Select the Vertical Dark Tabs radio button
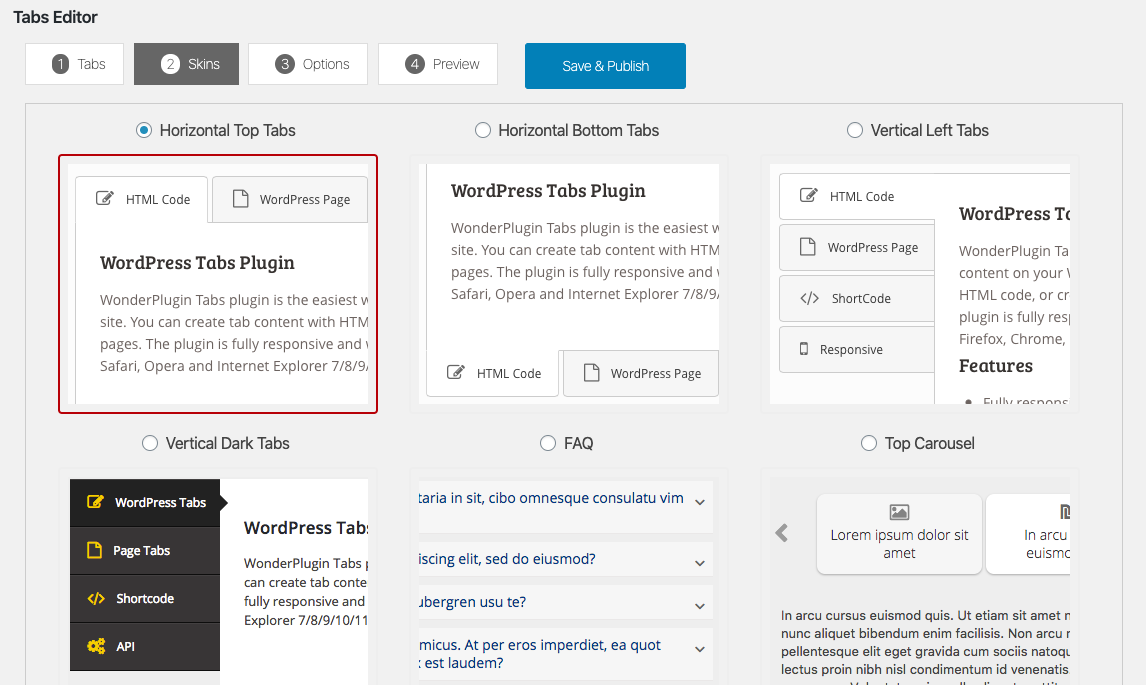The width and height of the screenshot is (1146, 685). [150, 443]
